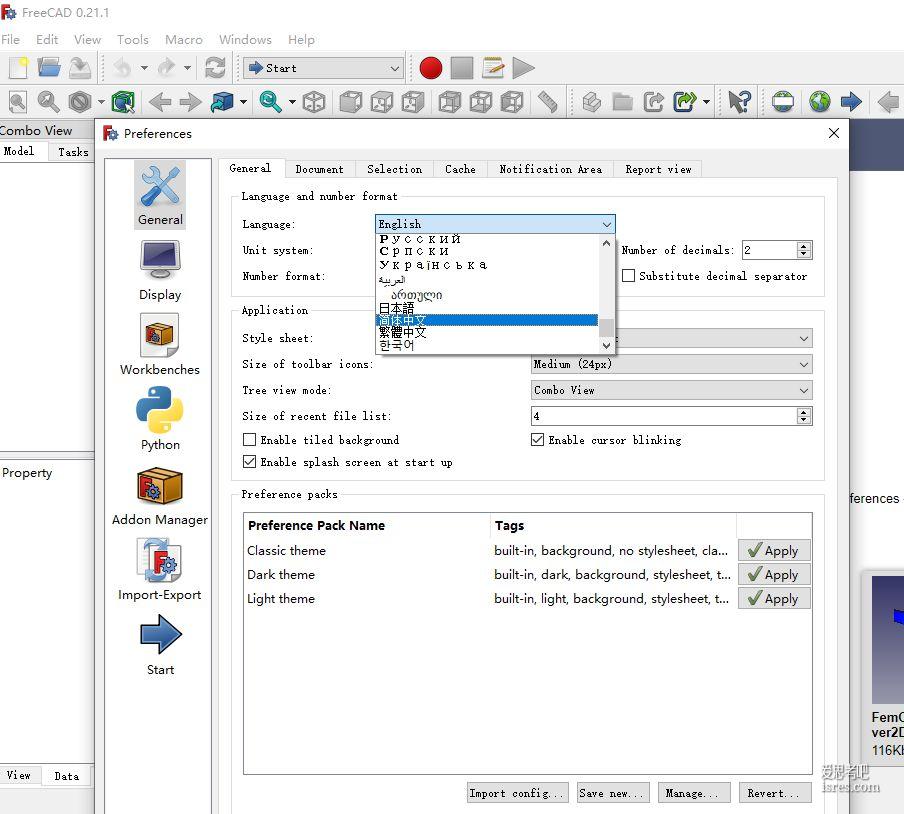Click the Fit selection magnifier icon
This screenshot has width=904, height=814.
48,102
